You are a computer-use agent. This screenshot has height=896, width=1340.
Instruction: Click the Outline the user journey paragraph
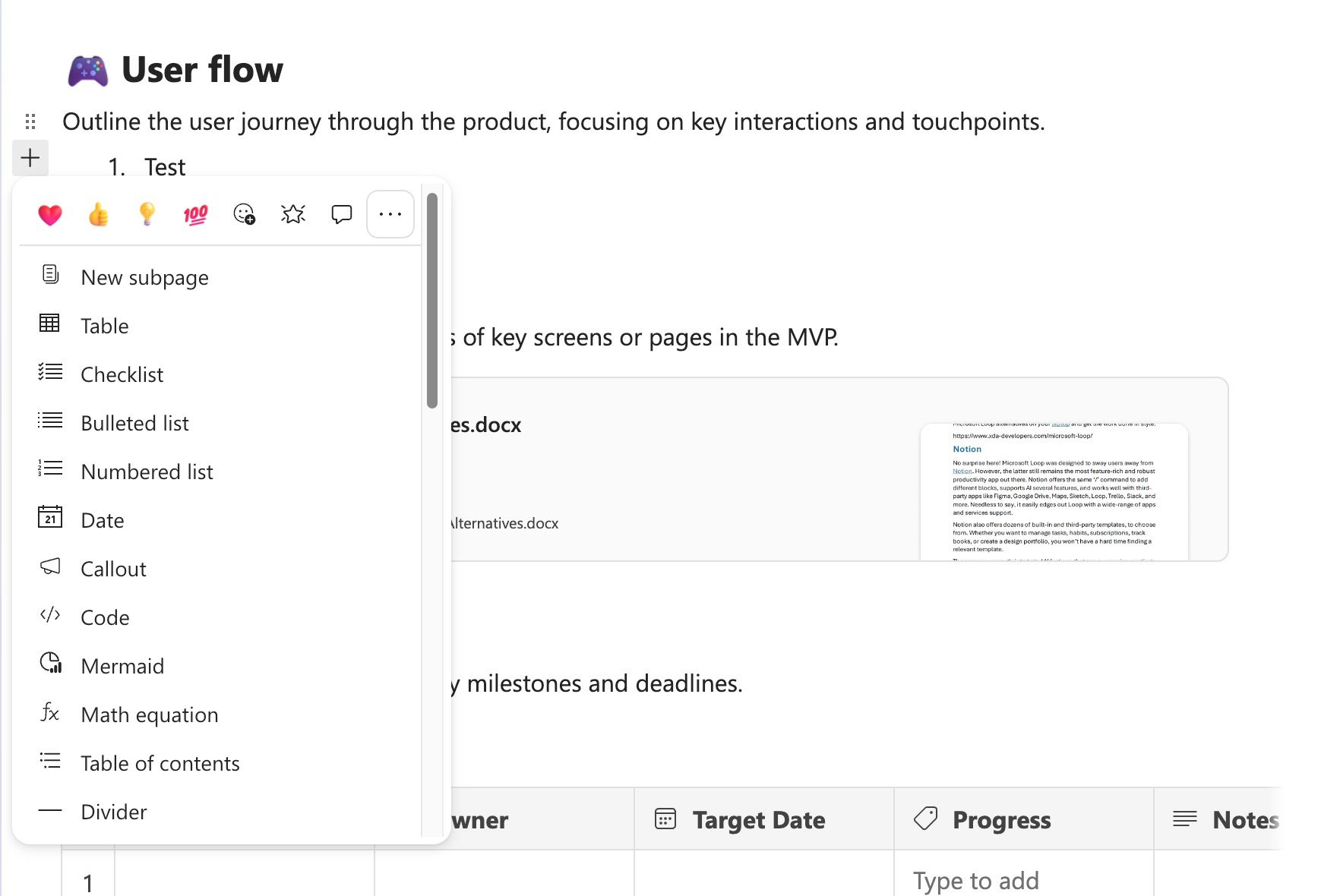[x=554, y=121]
